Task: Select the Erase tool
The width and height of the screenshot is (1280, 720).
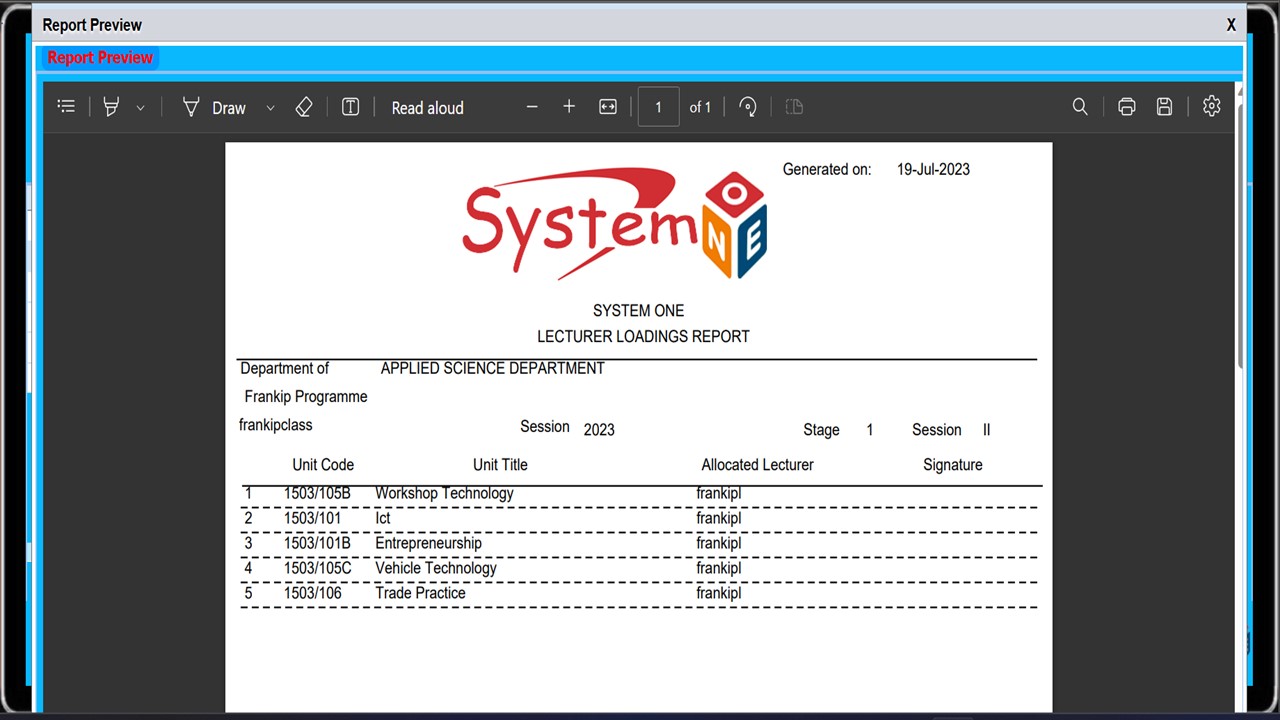Action: point(304,107)
